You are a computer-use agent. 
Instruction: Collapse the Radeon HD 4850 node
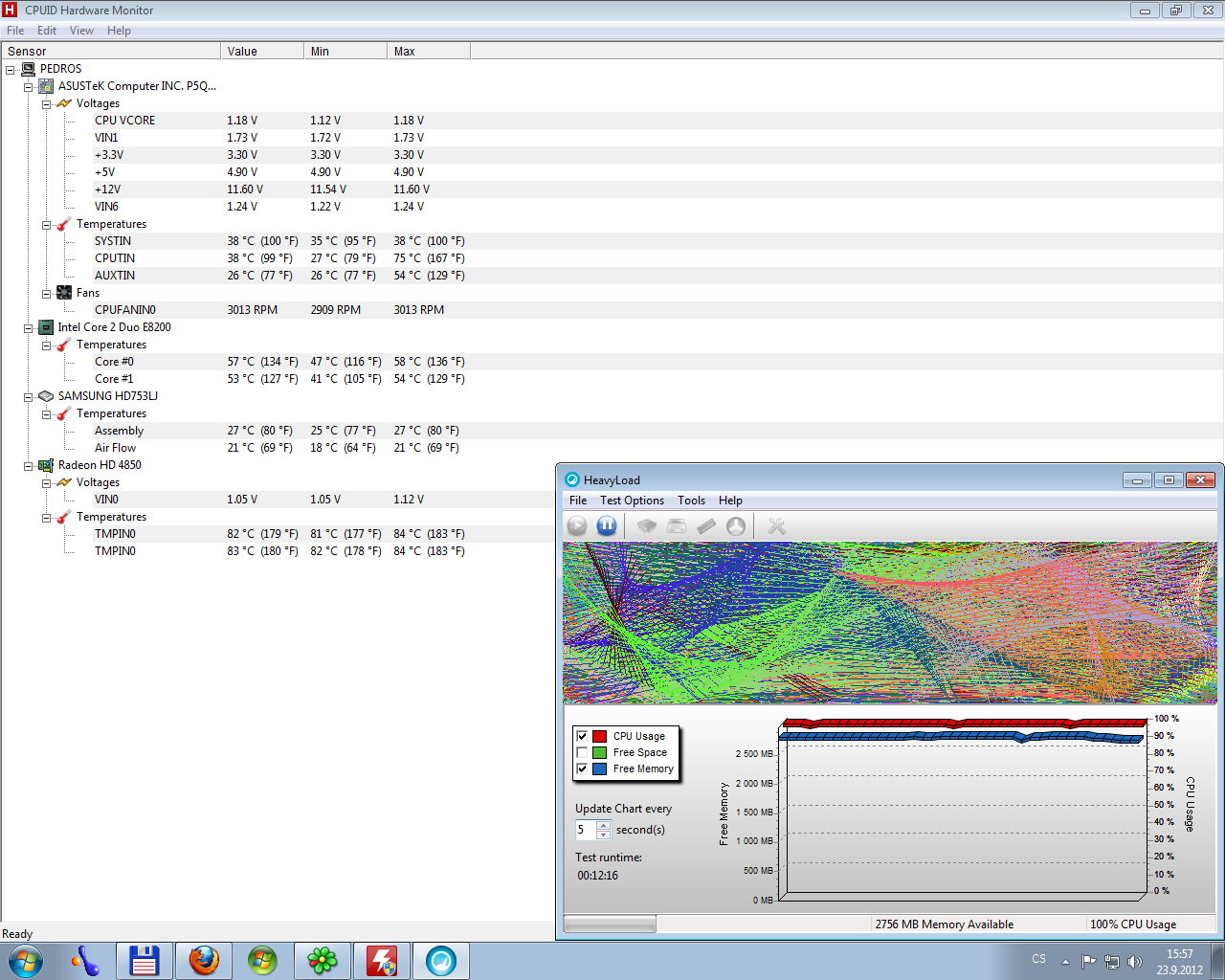tap(29, 465)
